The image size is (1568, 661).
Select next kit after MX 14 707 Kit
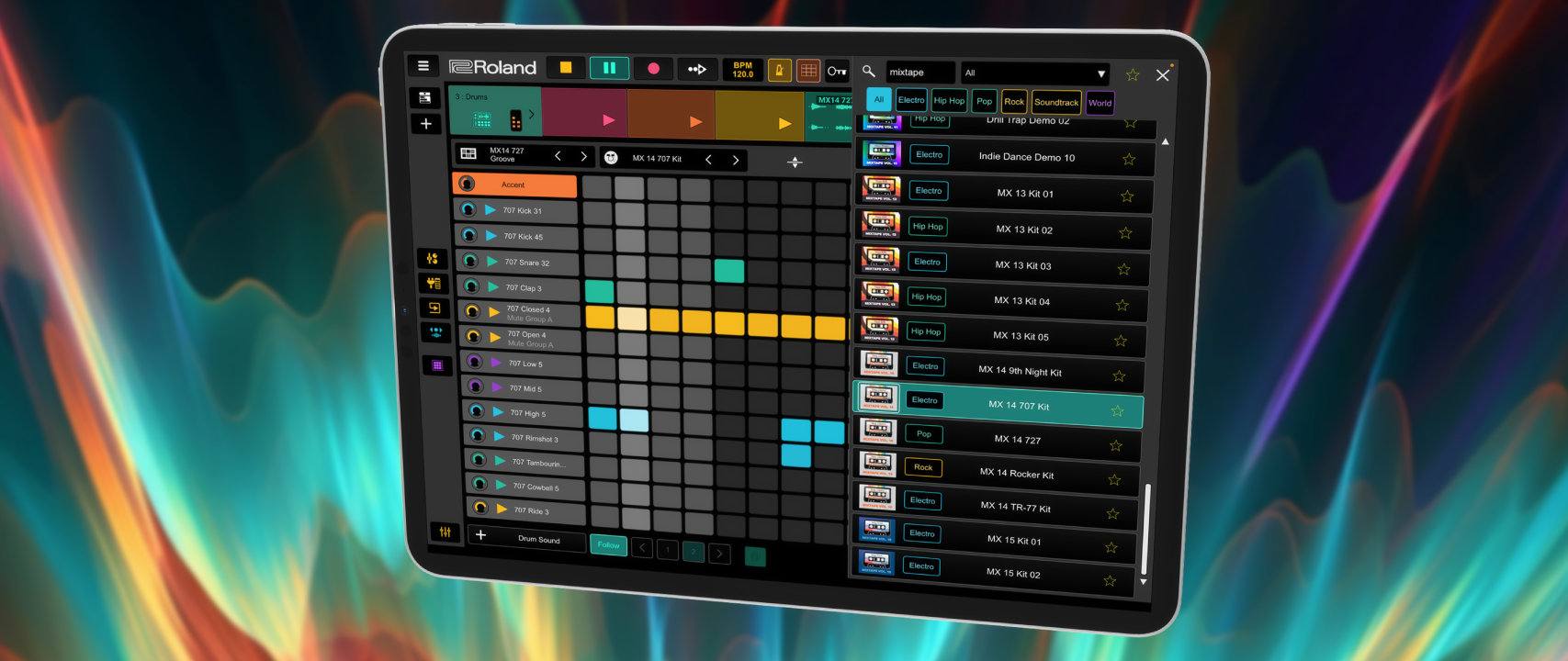735,160
